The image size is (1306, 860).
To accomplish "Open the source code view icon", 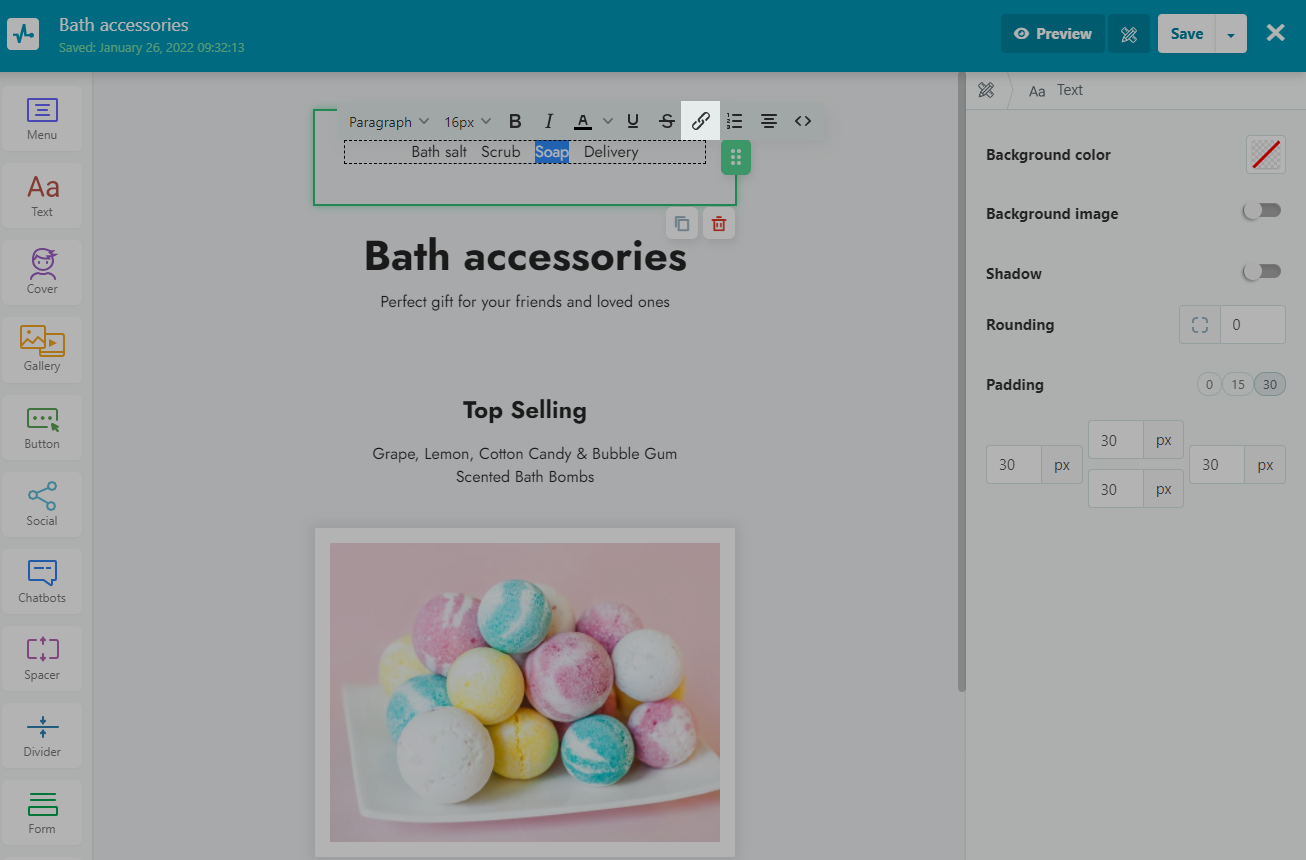I will pyautogui.click(x=803, y=121).
